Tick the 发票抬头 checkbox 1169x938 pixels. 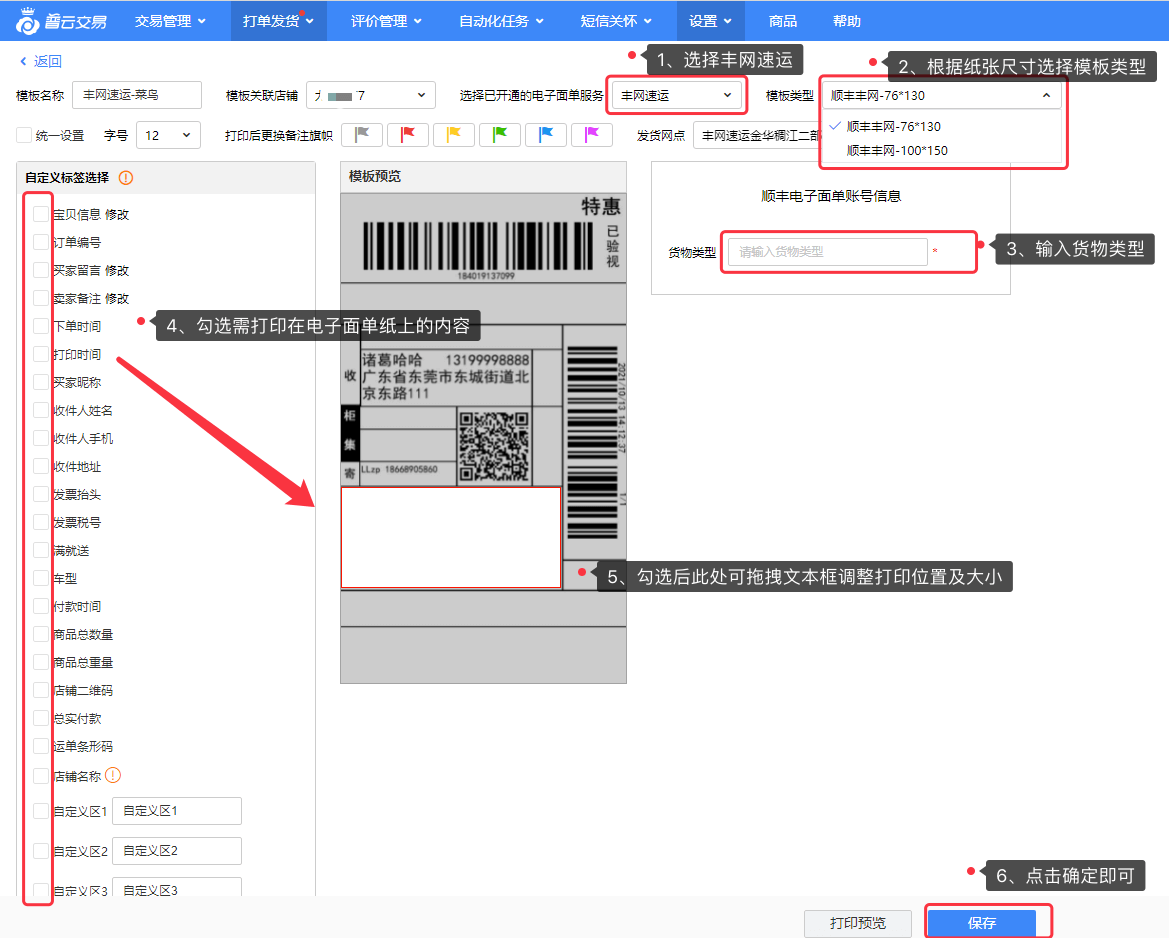[40, 494]
